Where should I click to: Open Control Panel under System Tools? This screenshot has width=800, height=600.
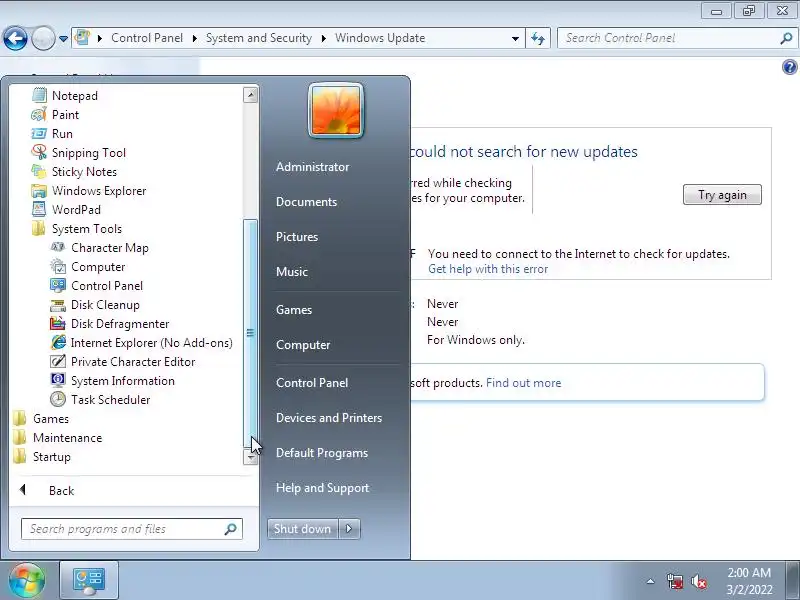(x=97, y=286)
